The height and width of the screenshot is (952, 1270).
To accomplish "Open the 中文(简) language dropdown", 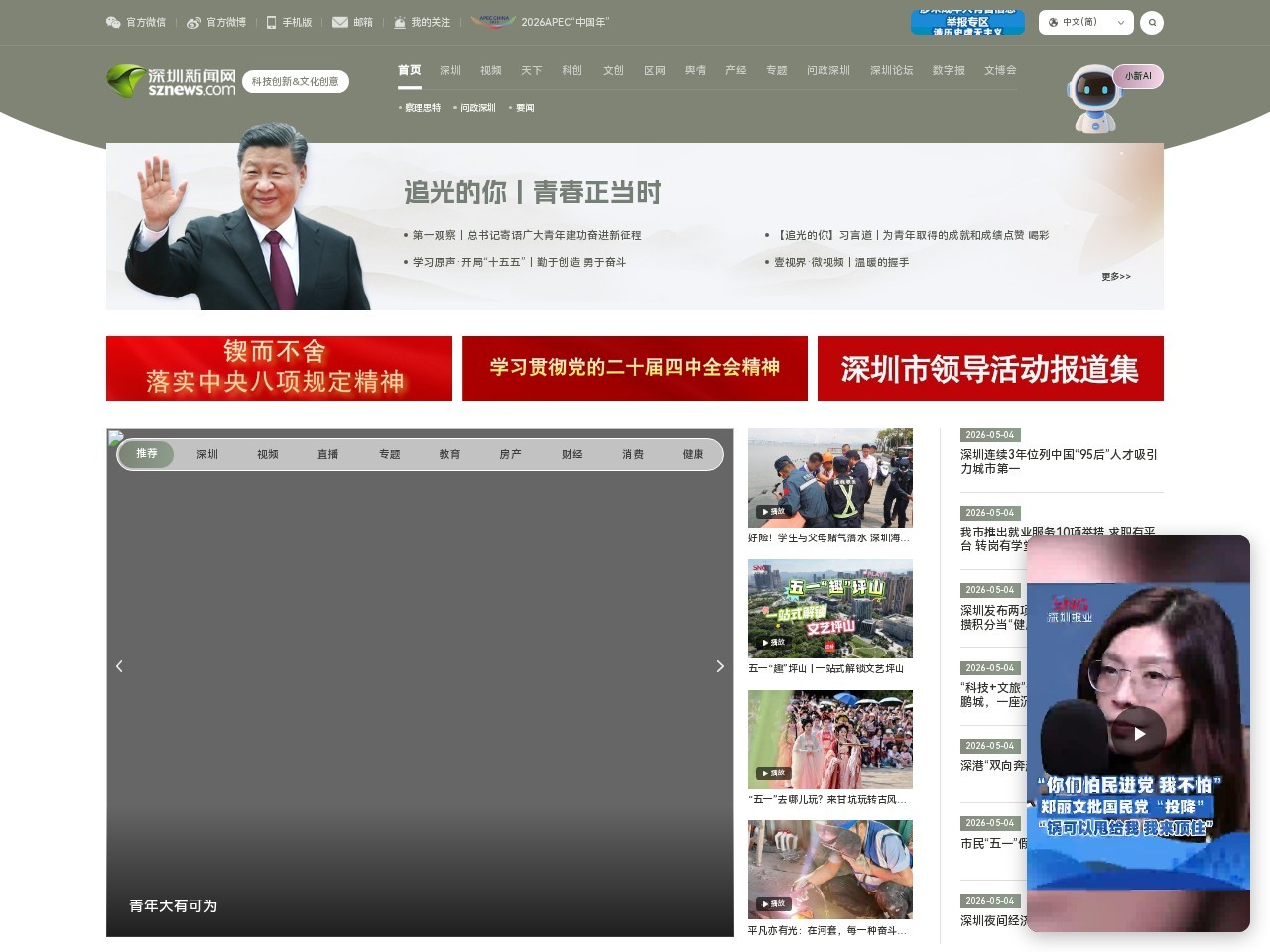I will coord(1086,22).
